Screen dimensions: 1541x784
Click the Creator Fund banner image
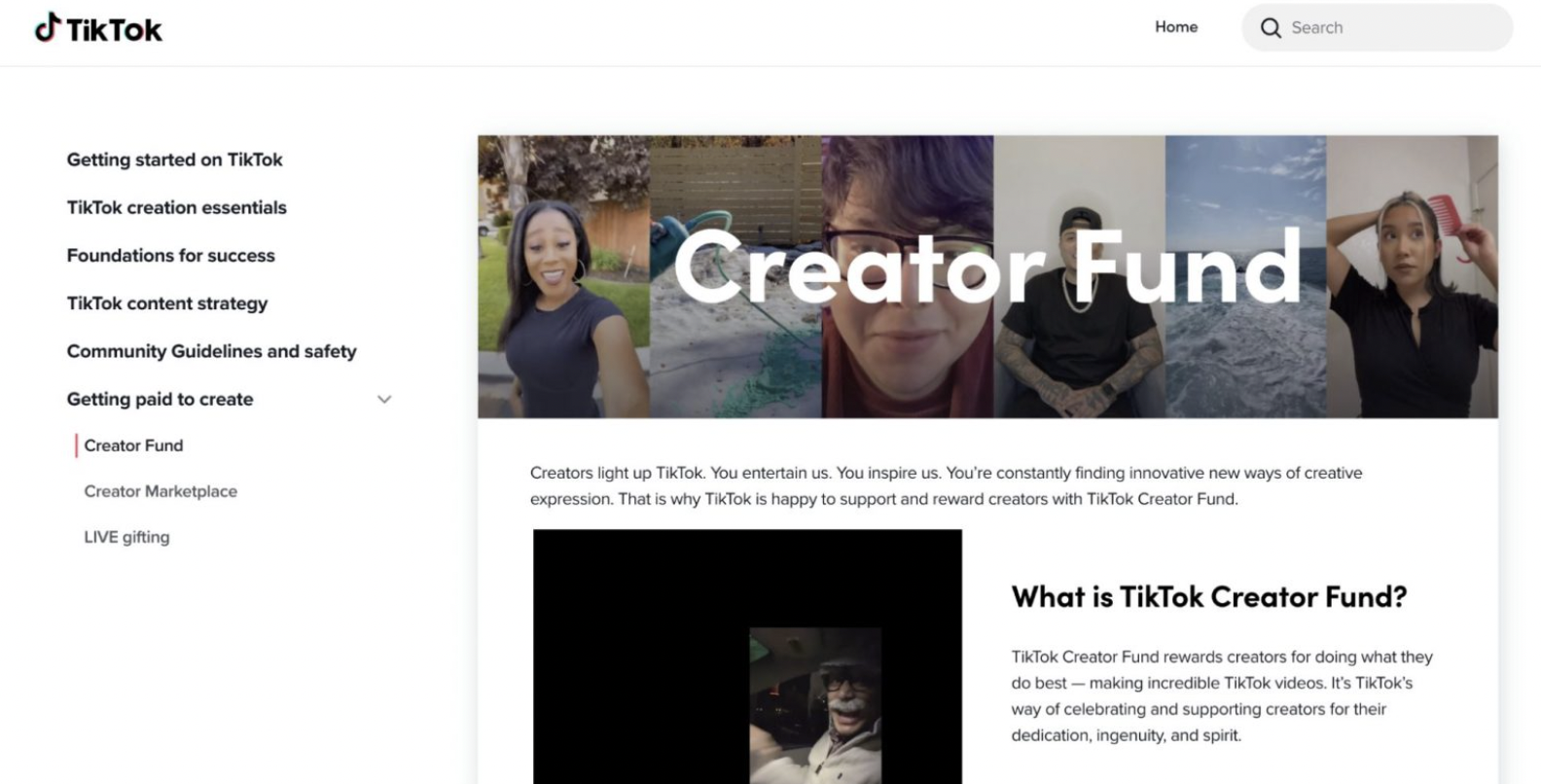coord(987,276)
